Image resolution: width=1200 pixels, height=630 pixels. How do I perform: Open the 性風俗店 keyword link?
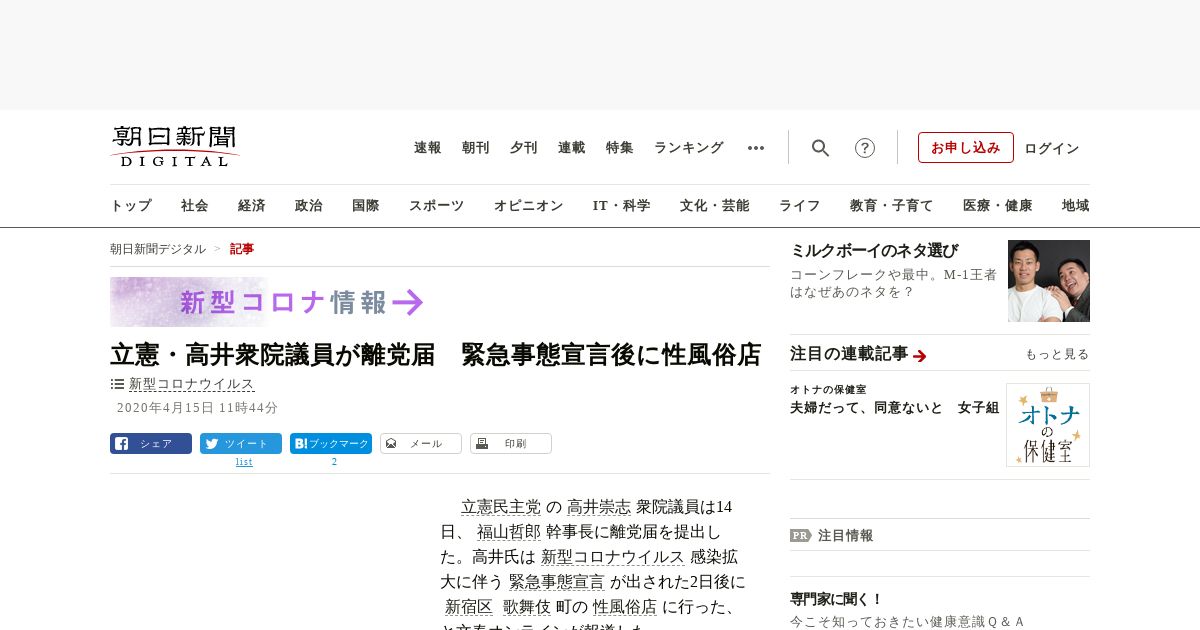(x=625, y=607)
